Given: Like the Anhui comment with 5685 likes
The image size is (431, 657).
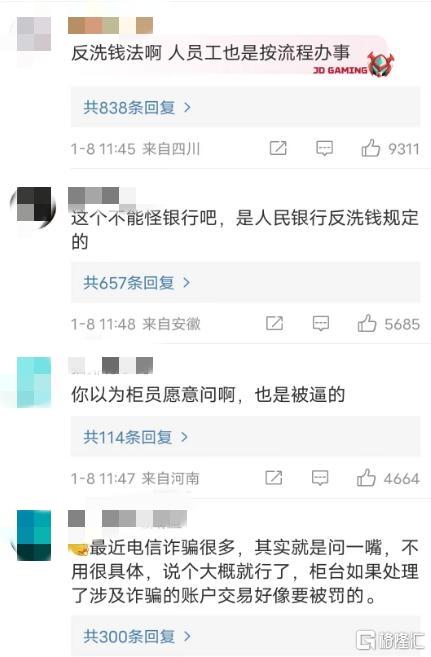Looking at the screenshot, I should pos(367,323).
